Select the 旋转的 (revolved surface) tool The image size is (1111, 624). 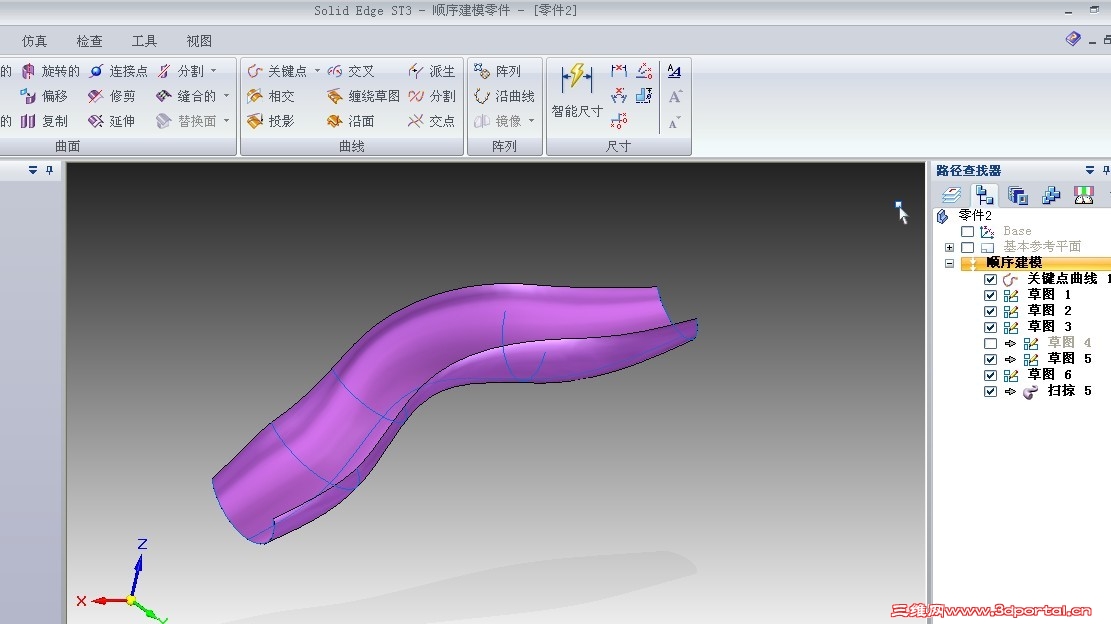(x=51, y=71)
